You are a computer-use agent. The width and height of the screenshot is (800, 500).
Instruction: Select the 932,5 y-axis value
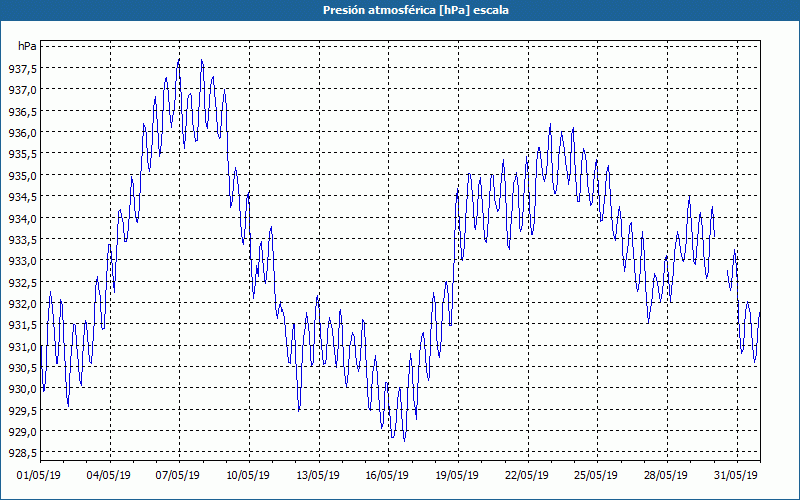[x=22, y=282]
